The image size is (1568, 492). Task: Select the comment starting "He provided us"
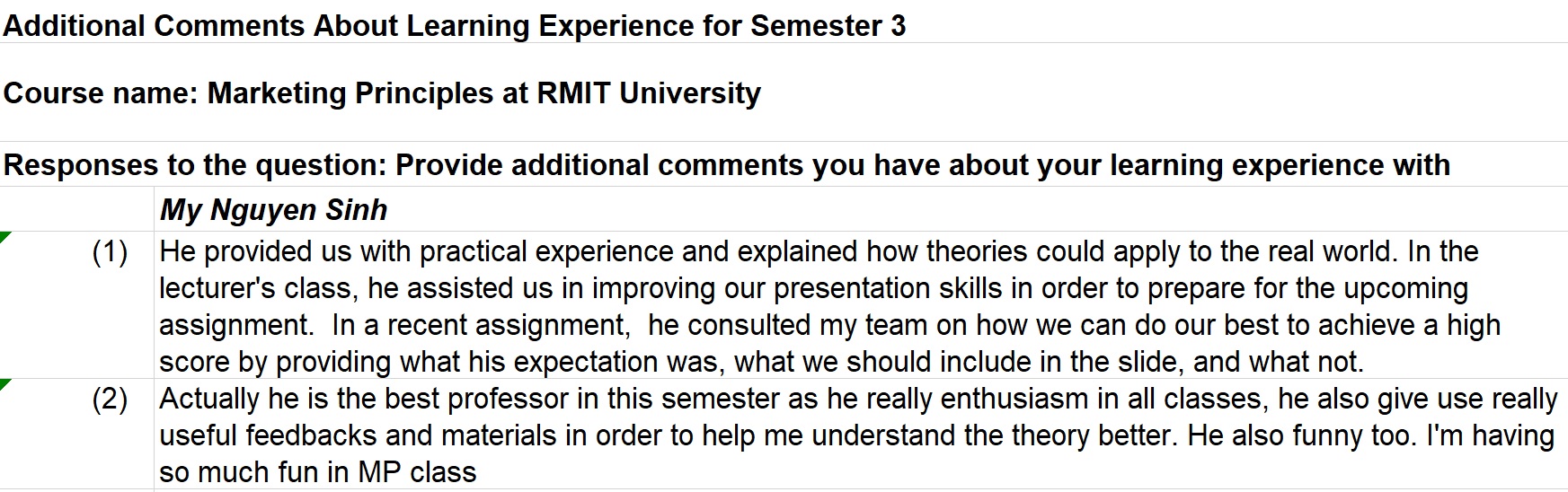pyautogui.click(x=861, y=305)
